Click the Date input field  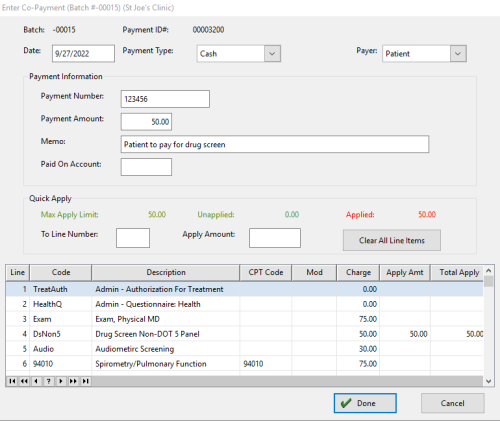(83, 53)
